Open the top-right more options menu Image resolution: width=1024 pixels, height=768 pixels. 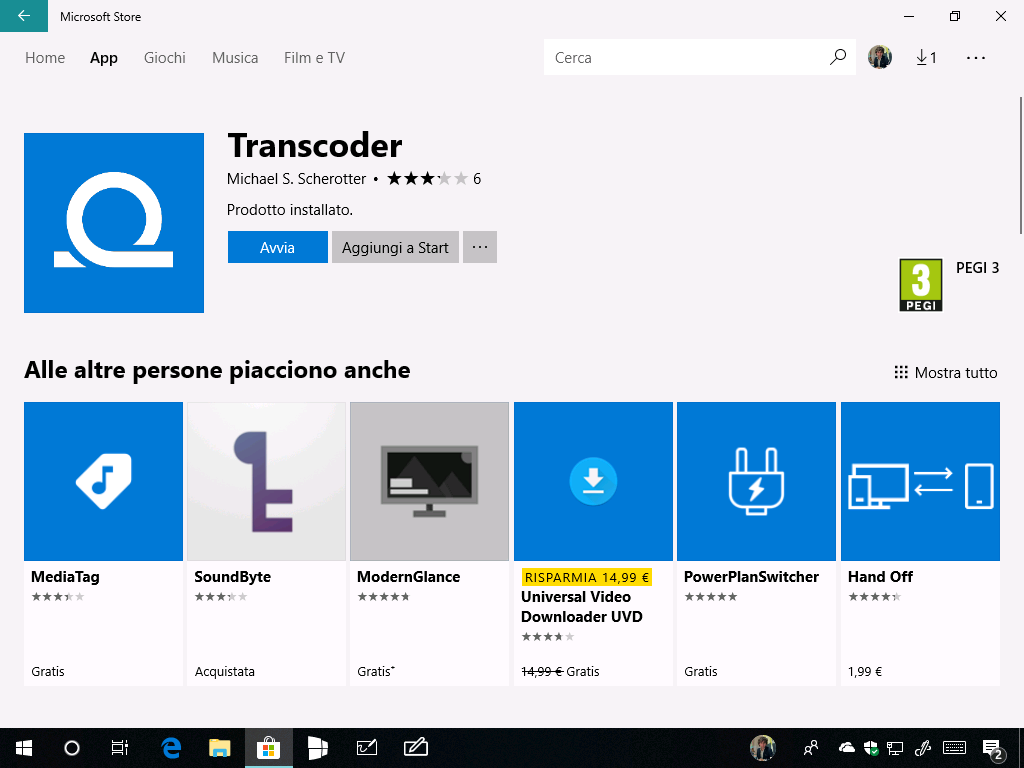click(976, 57)
